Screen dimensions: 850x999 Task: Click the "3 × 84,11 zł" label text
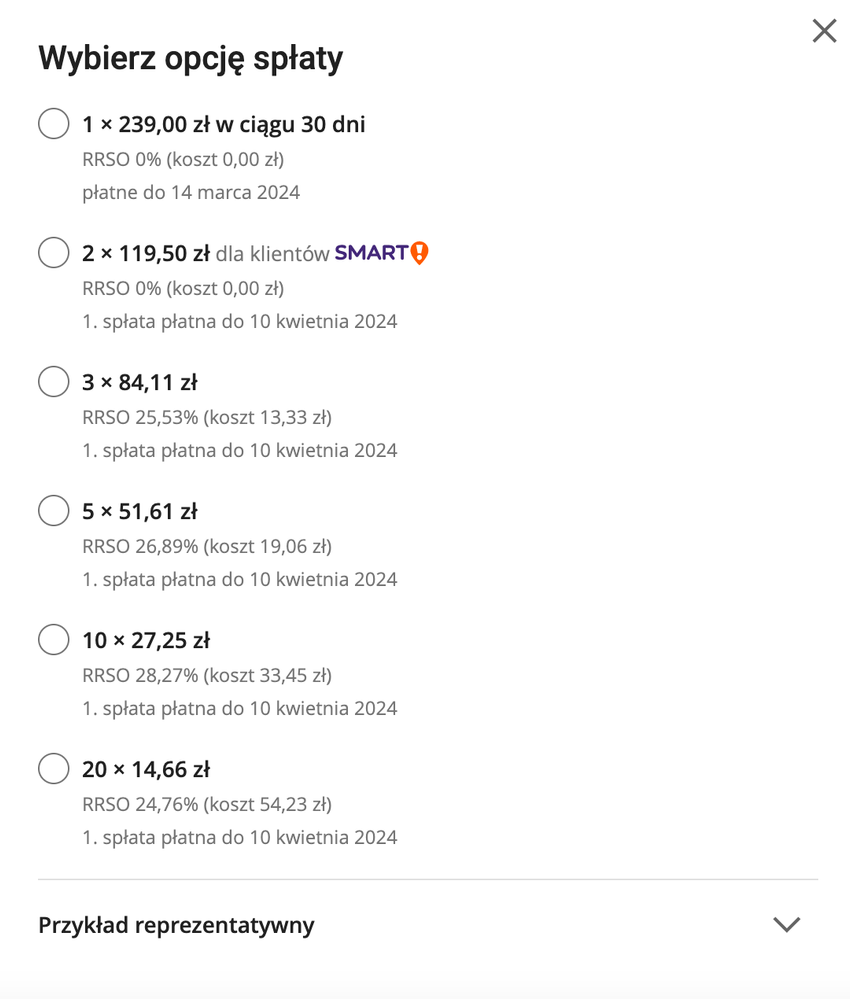(x=140, y=382)
